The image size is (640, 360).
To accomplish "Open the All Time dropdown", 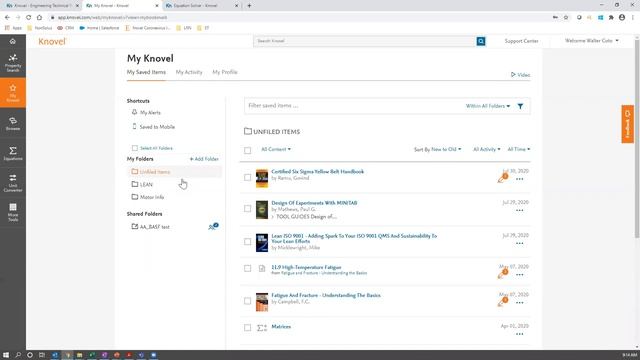I will pyautogui.click(x=518, y=149).
